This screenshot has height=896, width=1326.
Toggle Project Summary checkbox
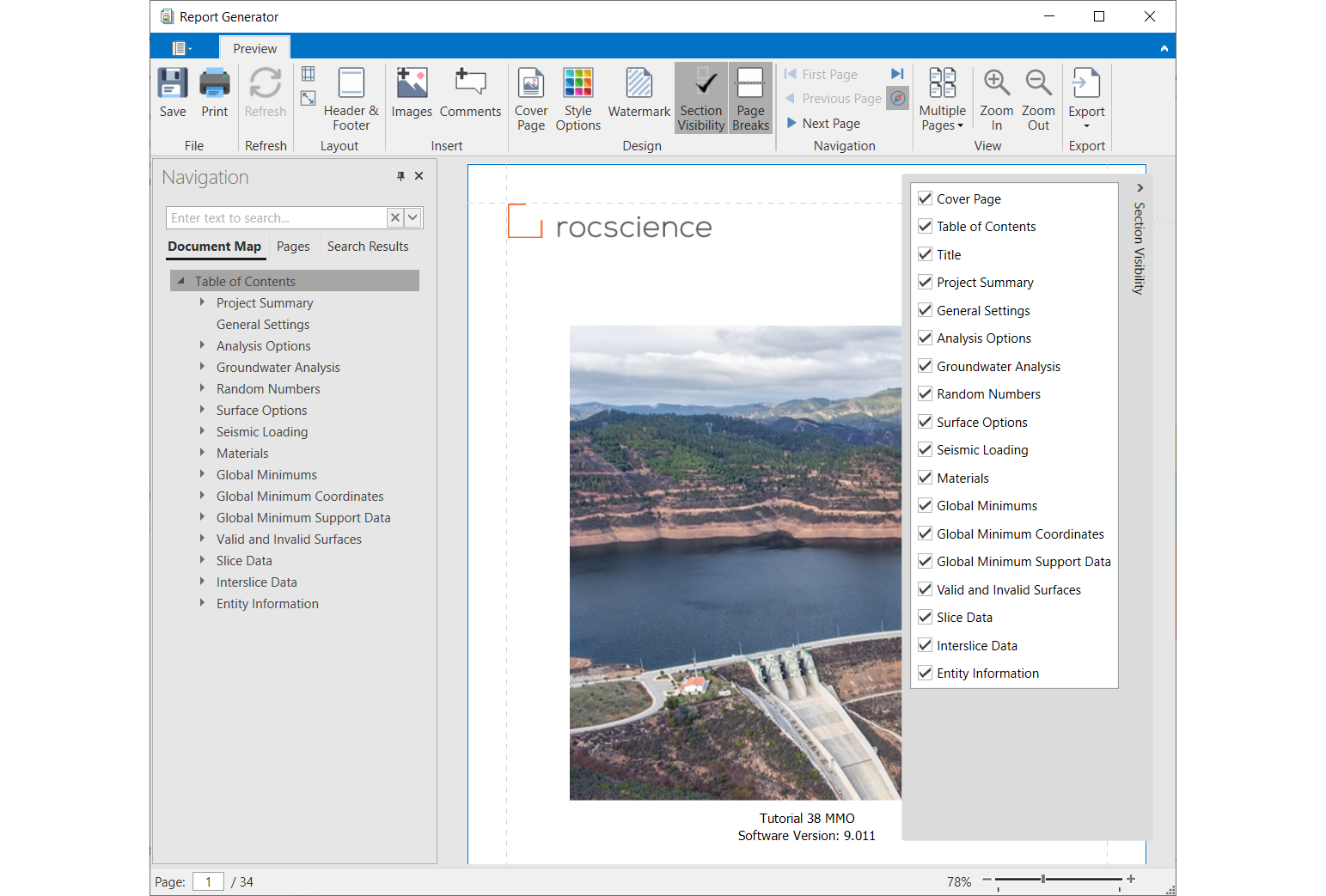click(926, 282)
